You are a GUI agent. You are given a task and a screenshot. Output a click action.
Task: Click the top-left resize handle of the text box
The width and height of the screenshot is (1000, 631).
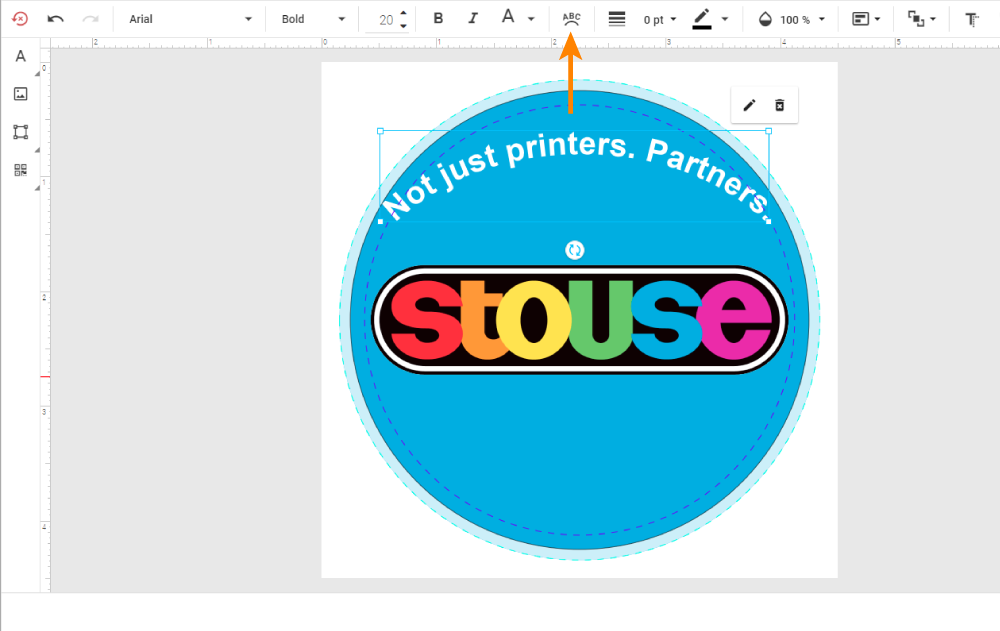click(381, 131)
